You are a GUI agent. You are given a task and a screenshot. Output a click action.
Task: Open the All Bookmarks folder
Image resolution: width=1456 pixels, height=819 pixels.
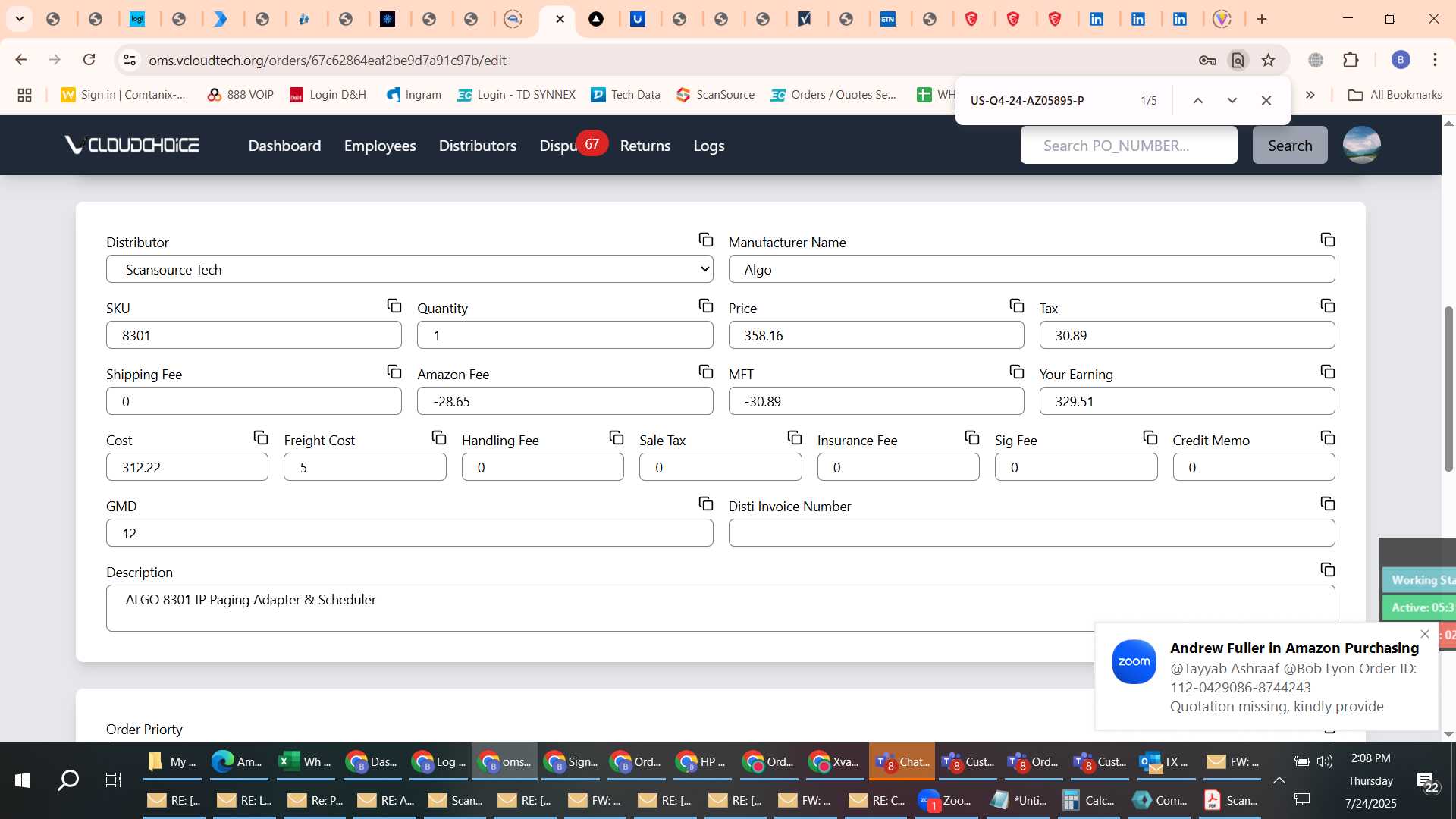1395,95
